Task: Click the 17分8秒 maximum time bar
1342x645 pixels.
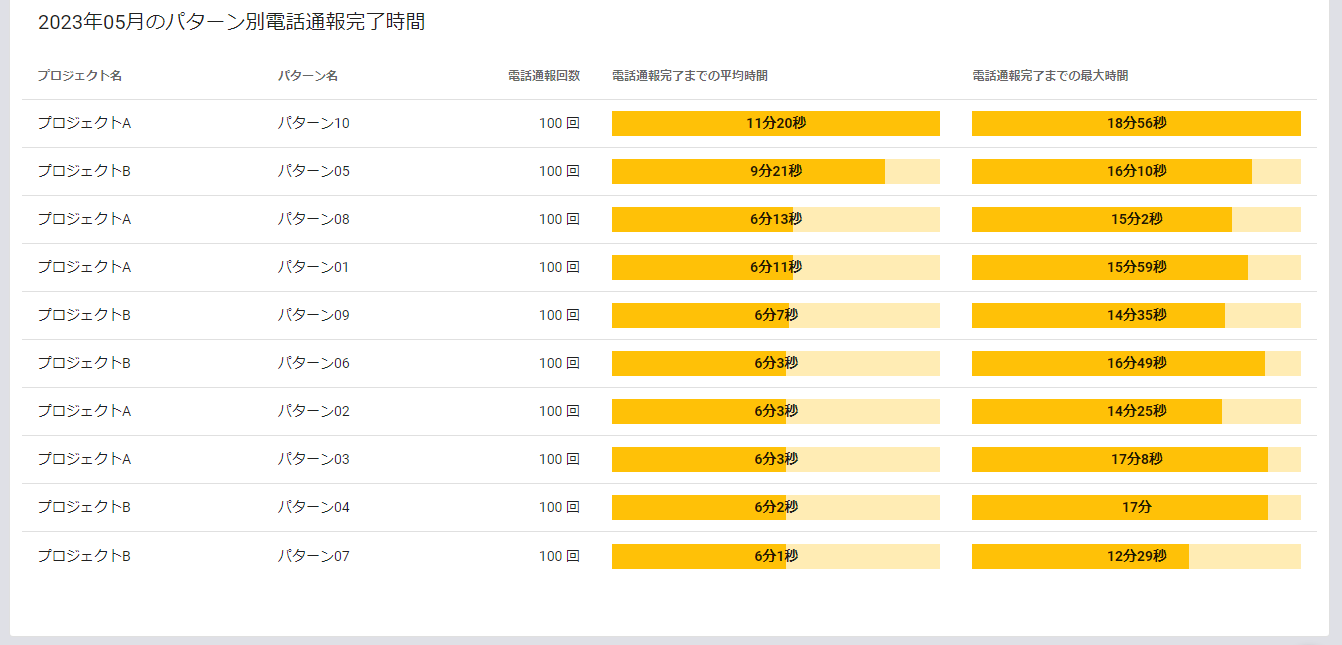Action: pyautogui.click(x=1136, y=460)
